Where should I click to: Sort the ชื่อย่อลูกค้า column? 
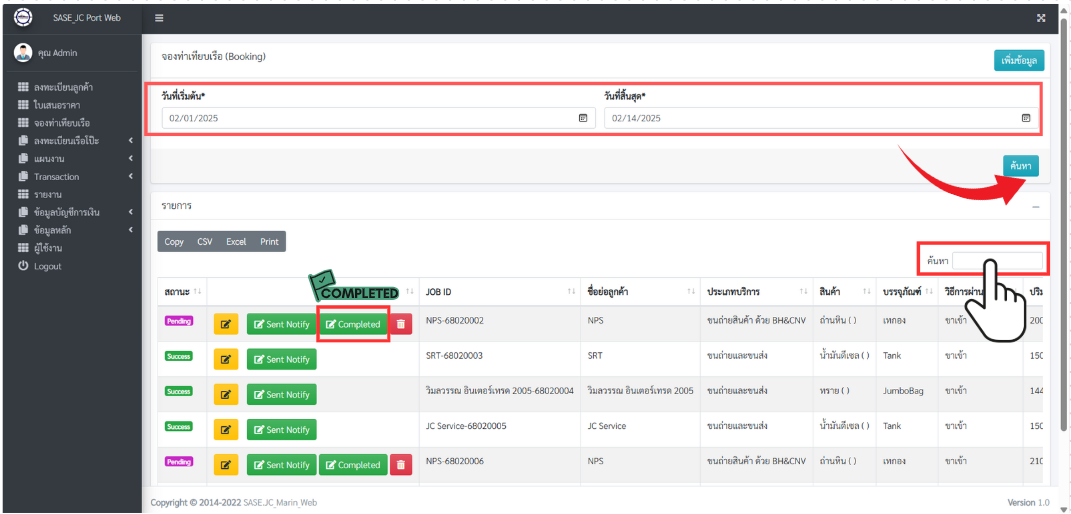(x=691, y=292)
